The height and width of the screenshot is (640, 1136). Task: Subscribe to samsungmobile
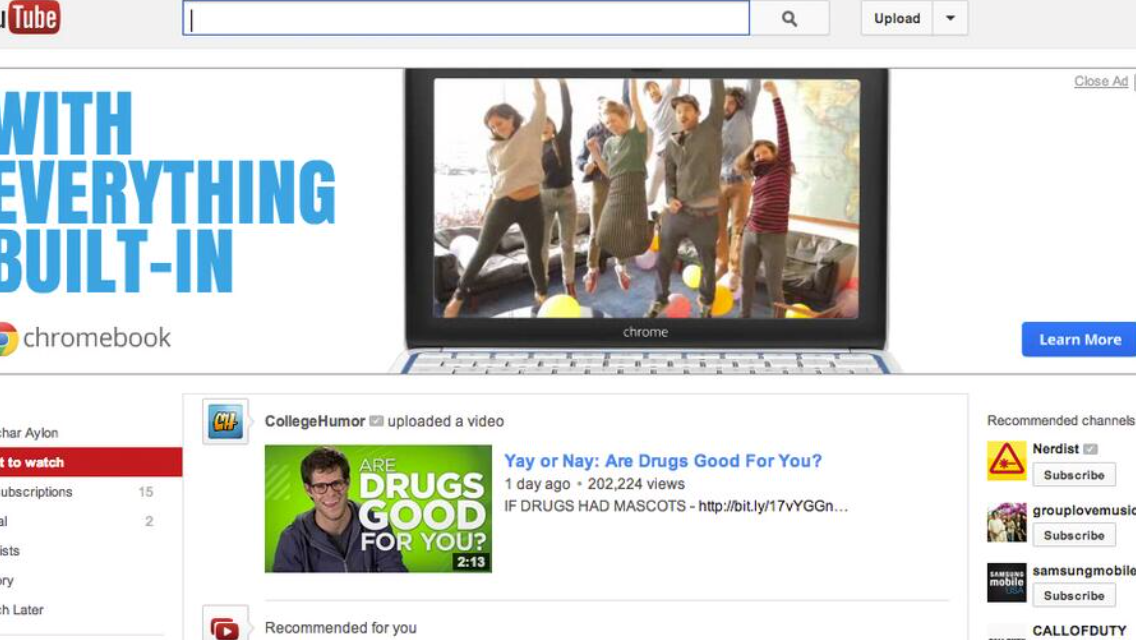click(1074, 596)
